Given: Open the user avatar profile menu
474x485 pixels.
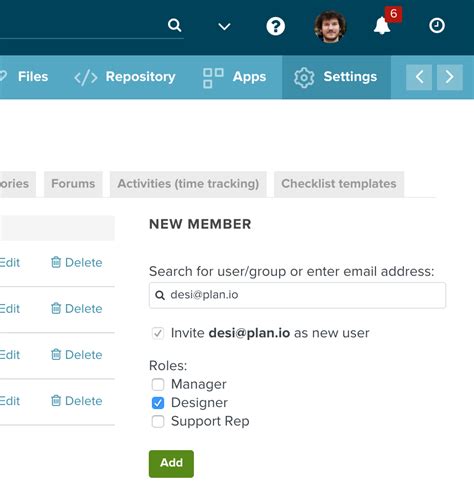Looking at the screenshot, I should click(330, 26).
